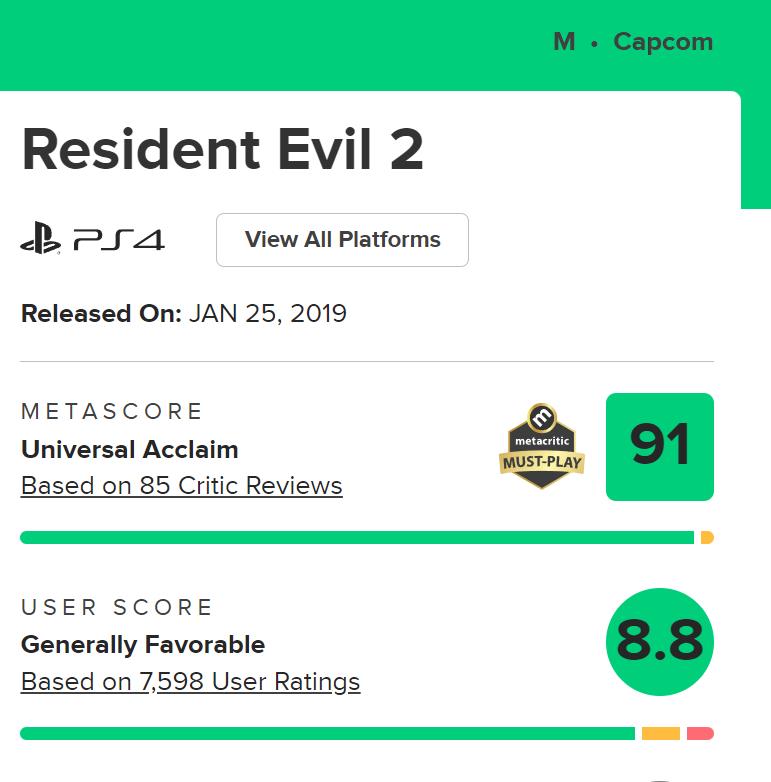
Task: Click the METASCORE section label
Action: 112,411
